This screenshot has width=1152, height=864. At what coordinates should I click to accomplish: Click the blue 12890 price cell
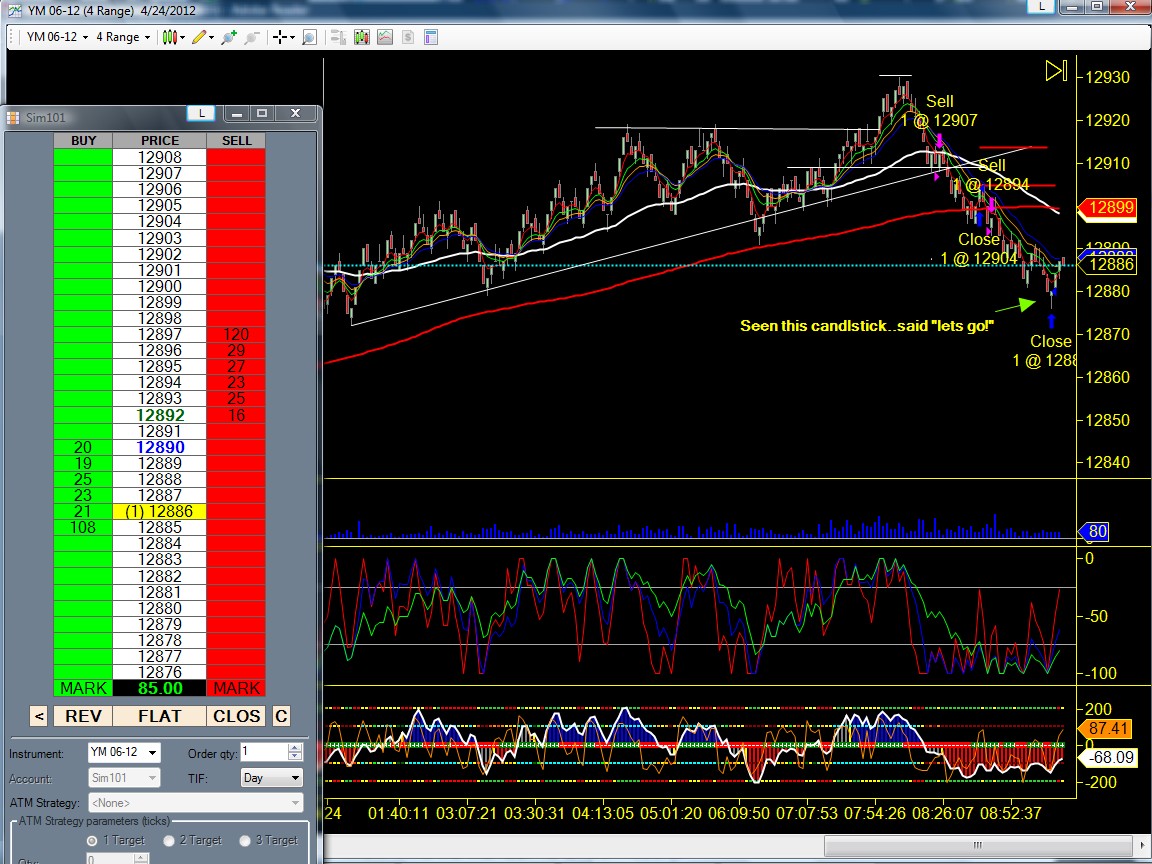coord(159,447)
